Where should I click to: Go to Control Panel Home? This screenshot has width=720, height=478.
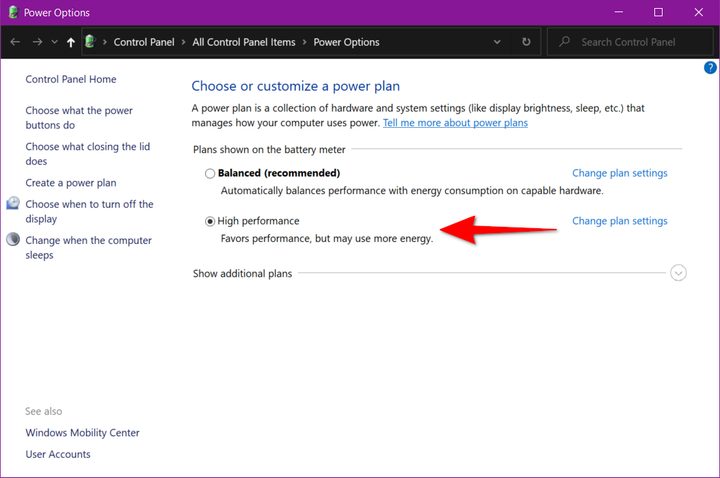(x=71, y=79)
